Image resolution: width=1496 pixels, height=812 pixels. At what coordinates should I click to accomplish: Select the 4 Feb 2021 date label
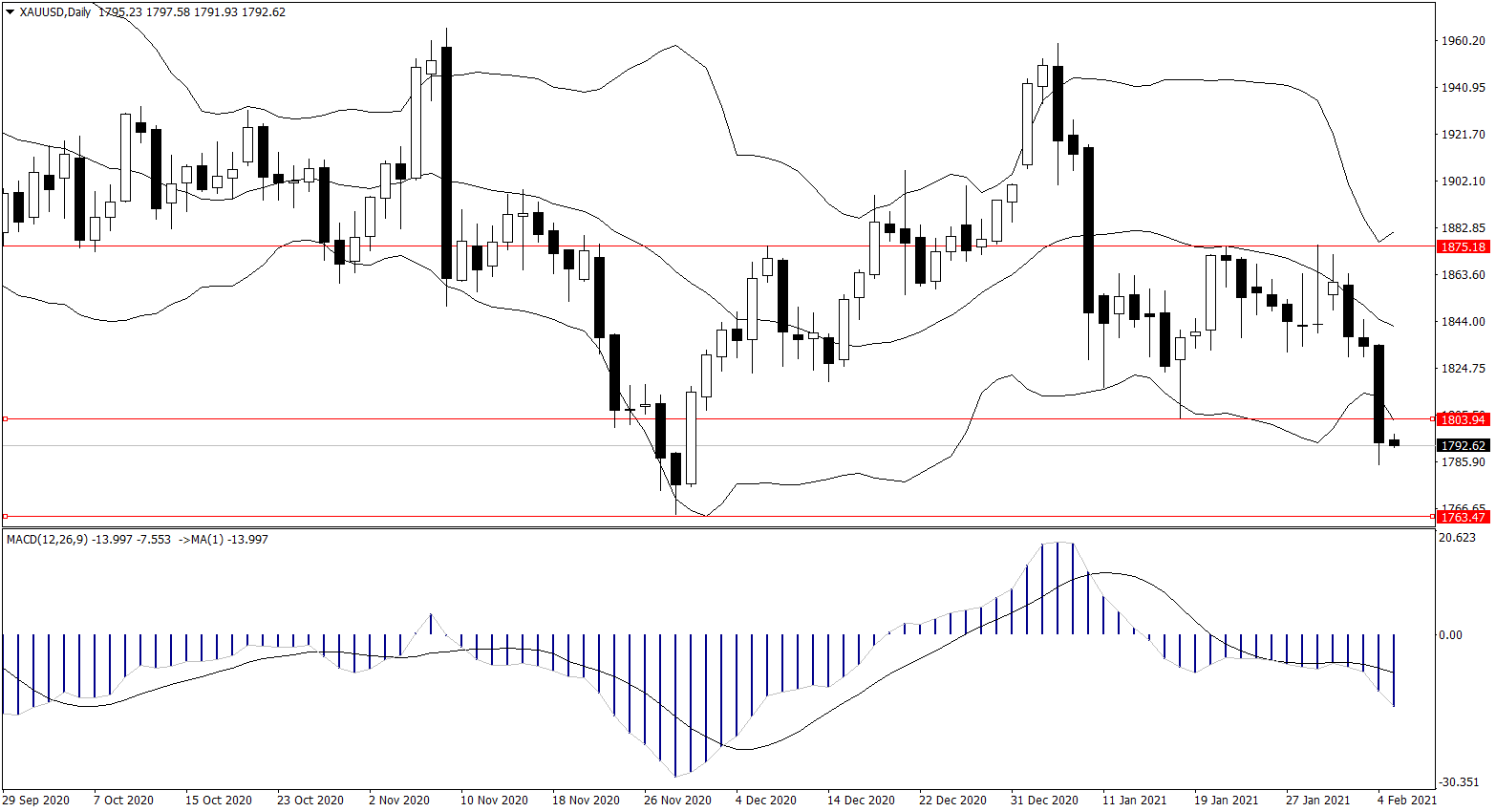pos(1405,800)
